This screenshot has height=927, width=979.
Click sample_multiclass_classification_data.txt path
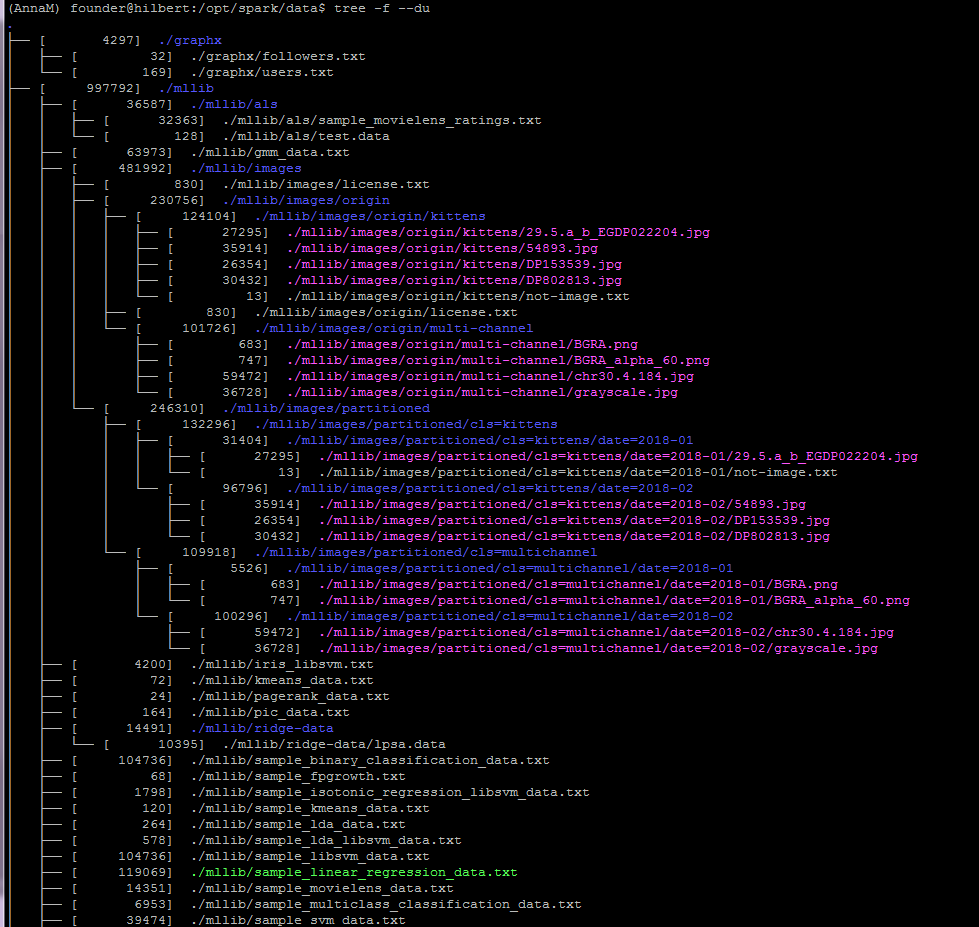[386, 905]
